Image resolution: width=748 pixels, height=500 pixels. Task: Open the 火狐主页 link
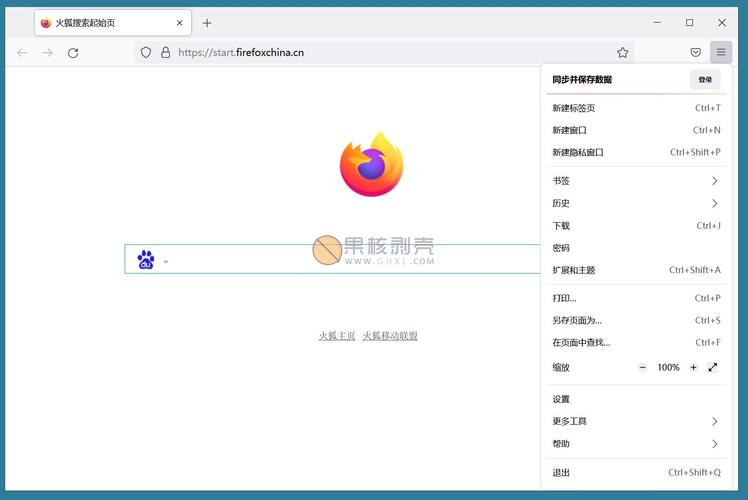click(337, 336)
